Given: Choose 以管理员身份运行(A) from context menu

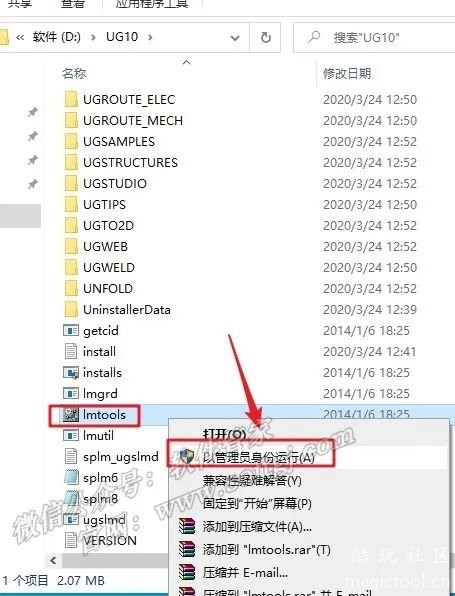Looking at the screenshot, I should tap(258, 458).
